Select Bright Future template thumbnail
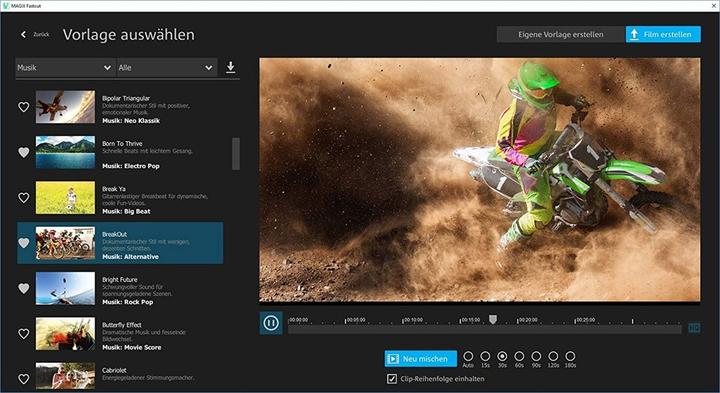The width and height of the screenshot is (720, 393). tap(65, 288)
